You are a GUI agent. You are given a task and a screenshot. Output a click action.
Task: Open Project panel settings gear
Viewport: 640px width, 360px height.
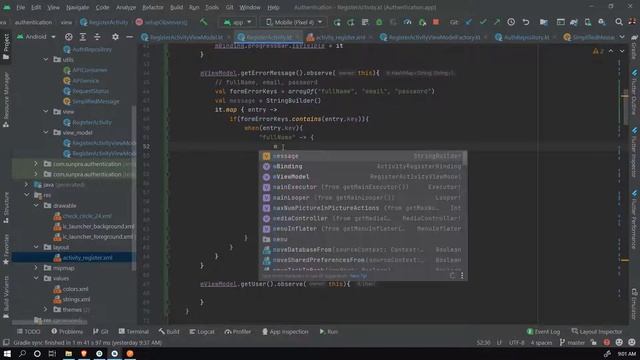click(116, 37)
